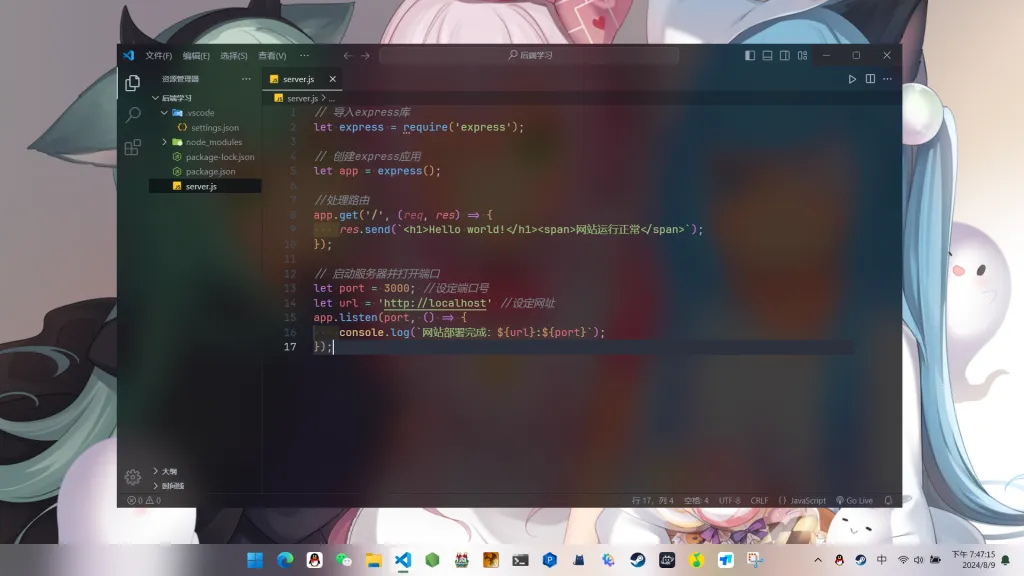
Task: Open the http://localhost link in code
Action: point(435,303)
